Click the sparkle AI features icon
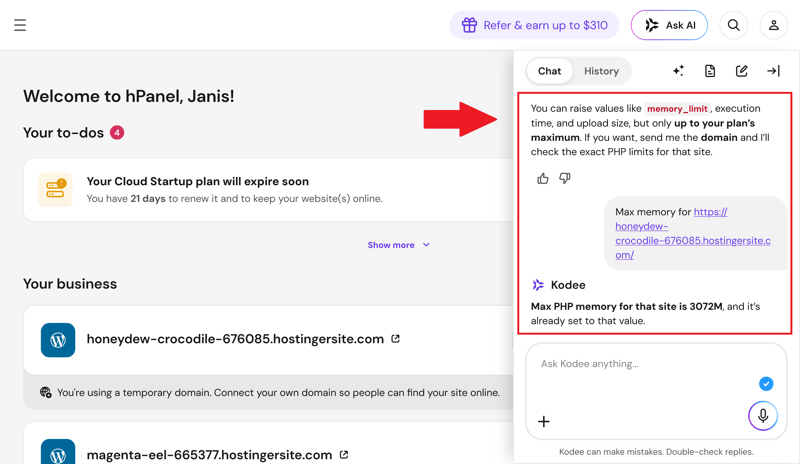 [x=678, y=71]
